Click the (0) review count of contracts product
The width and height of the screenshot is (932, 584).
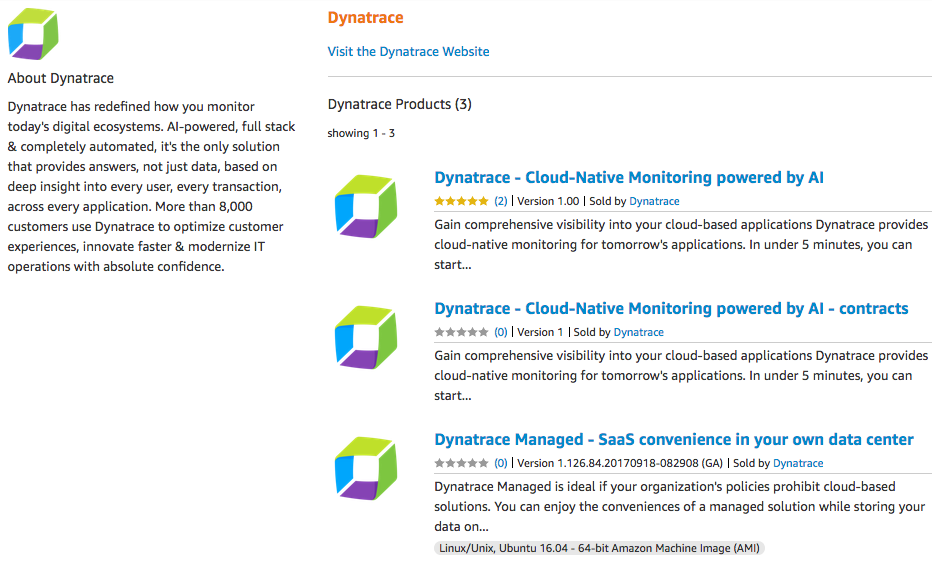(x=501, y=332)
